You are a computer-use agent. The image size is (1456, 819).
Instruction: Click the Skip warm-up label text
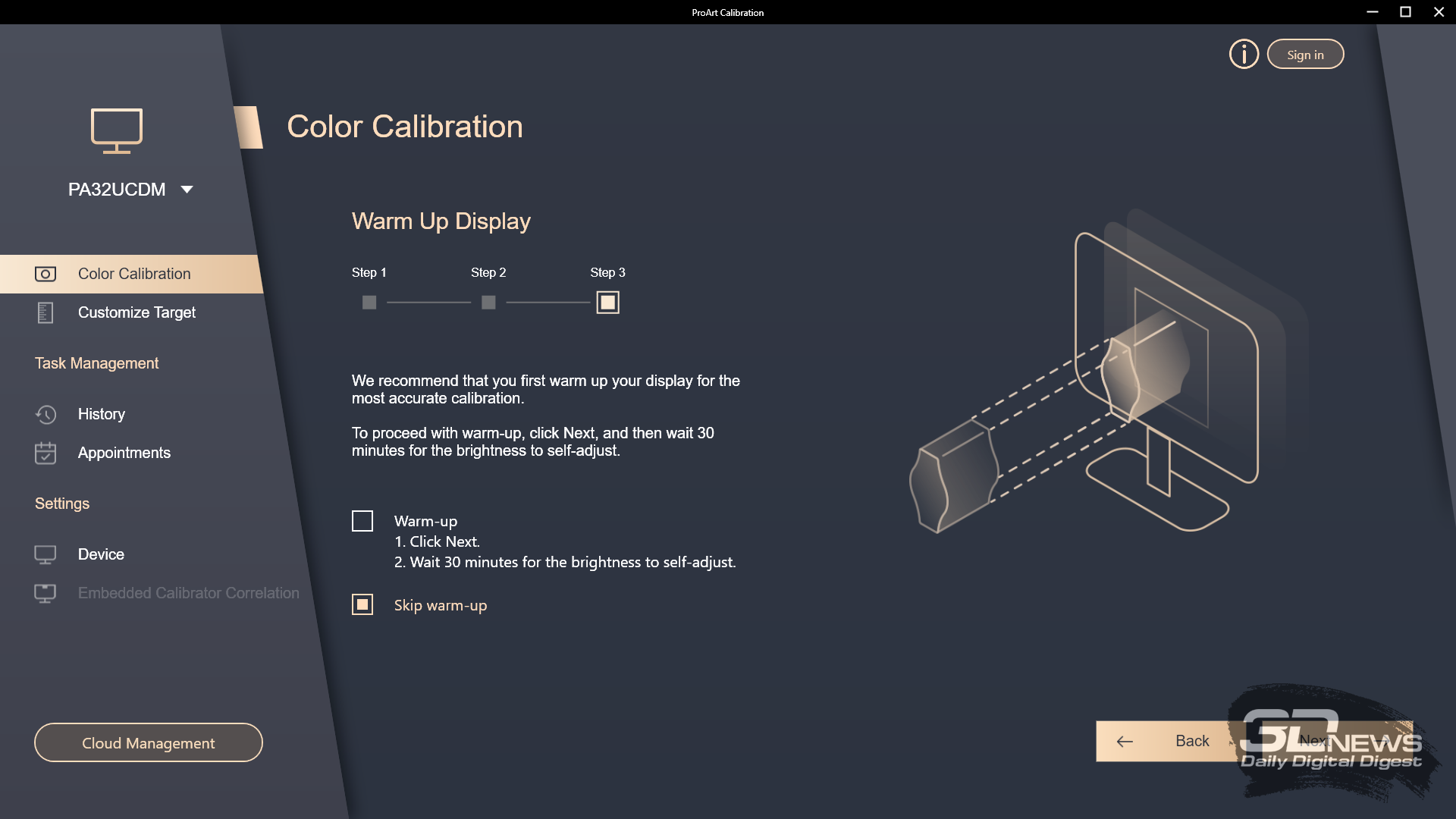[441, 605]
